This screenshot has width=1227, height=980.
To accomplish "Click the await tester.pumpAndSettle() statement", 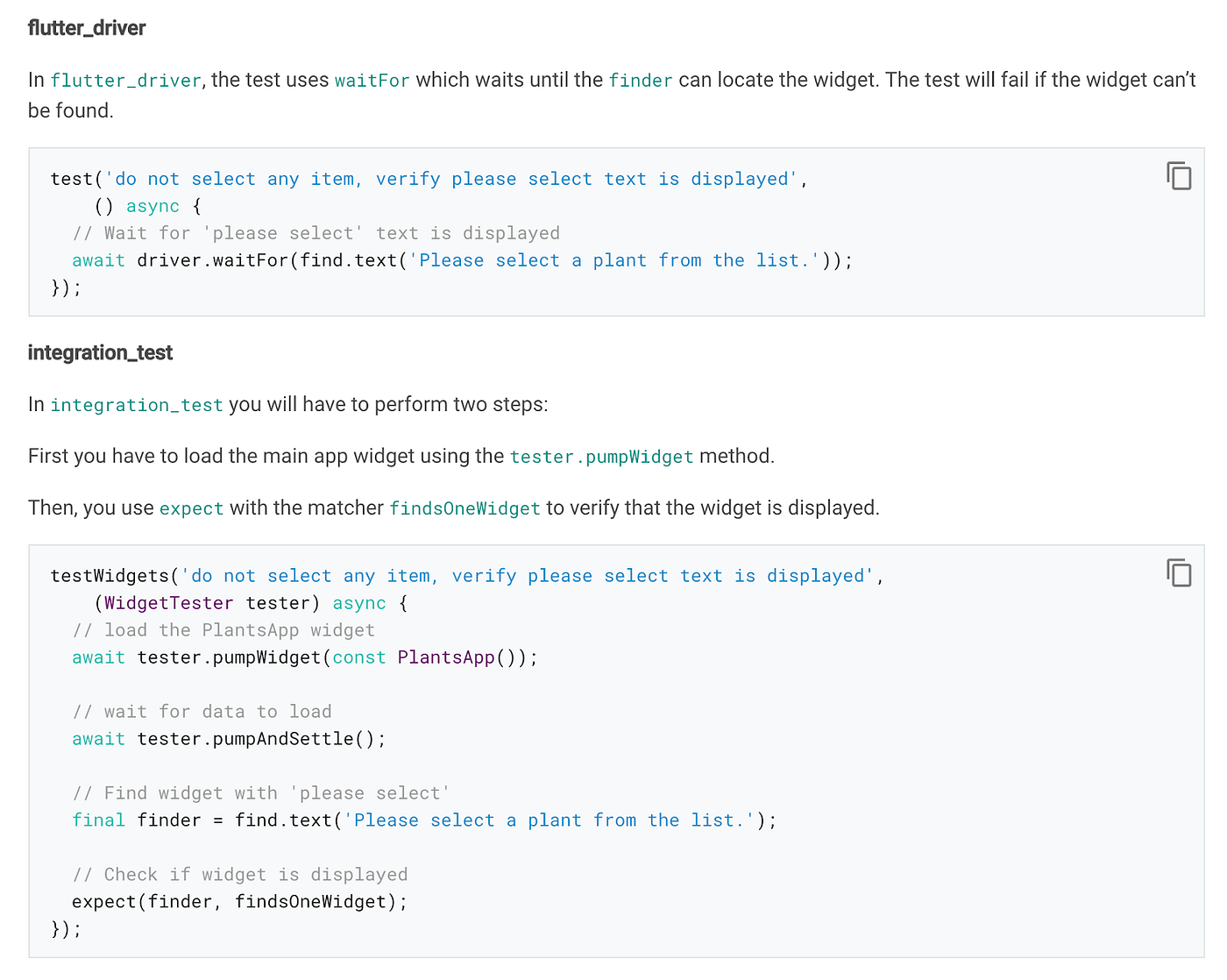I will (x=228, y=738).
